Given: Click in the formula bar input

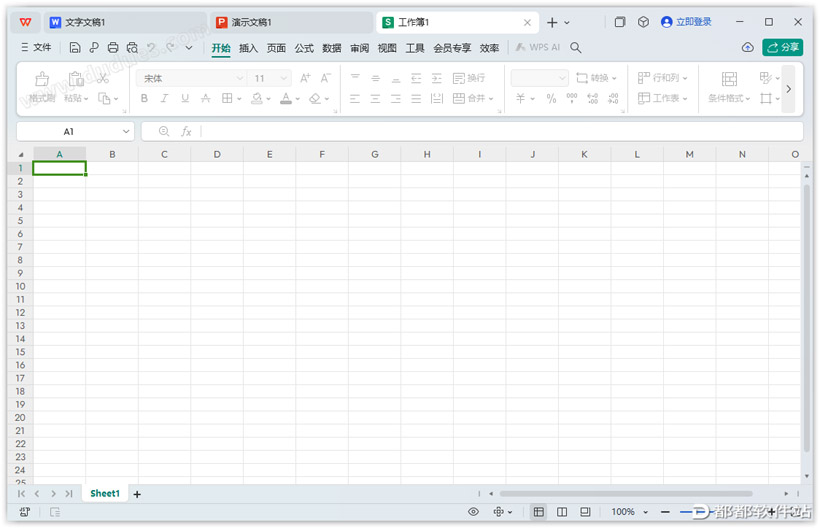Looking at the screenshot, I should click(x=502, y=132).
